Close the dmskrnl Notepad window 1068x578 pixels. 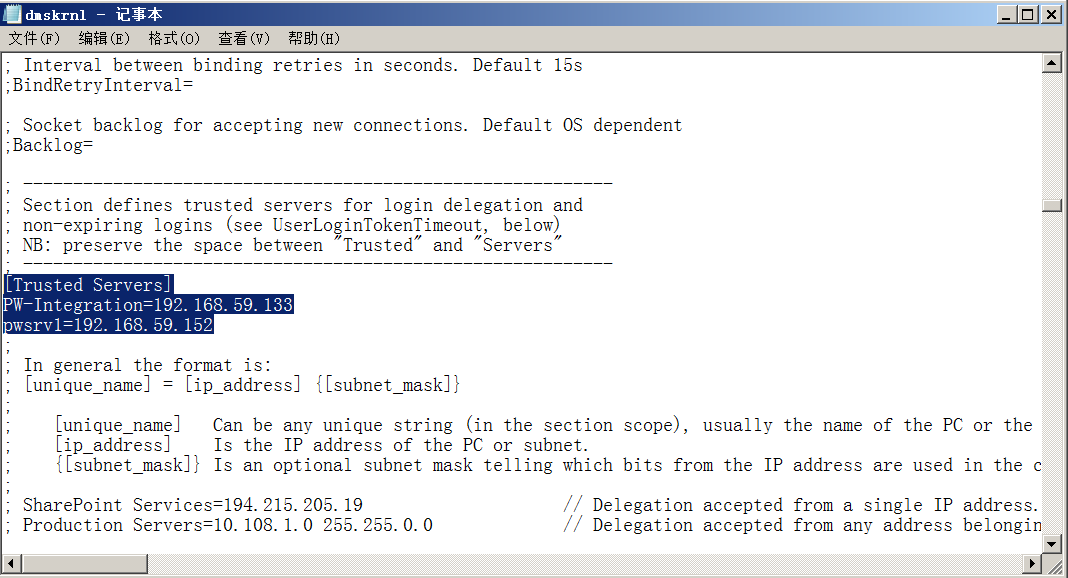click(1050, 14)
